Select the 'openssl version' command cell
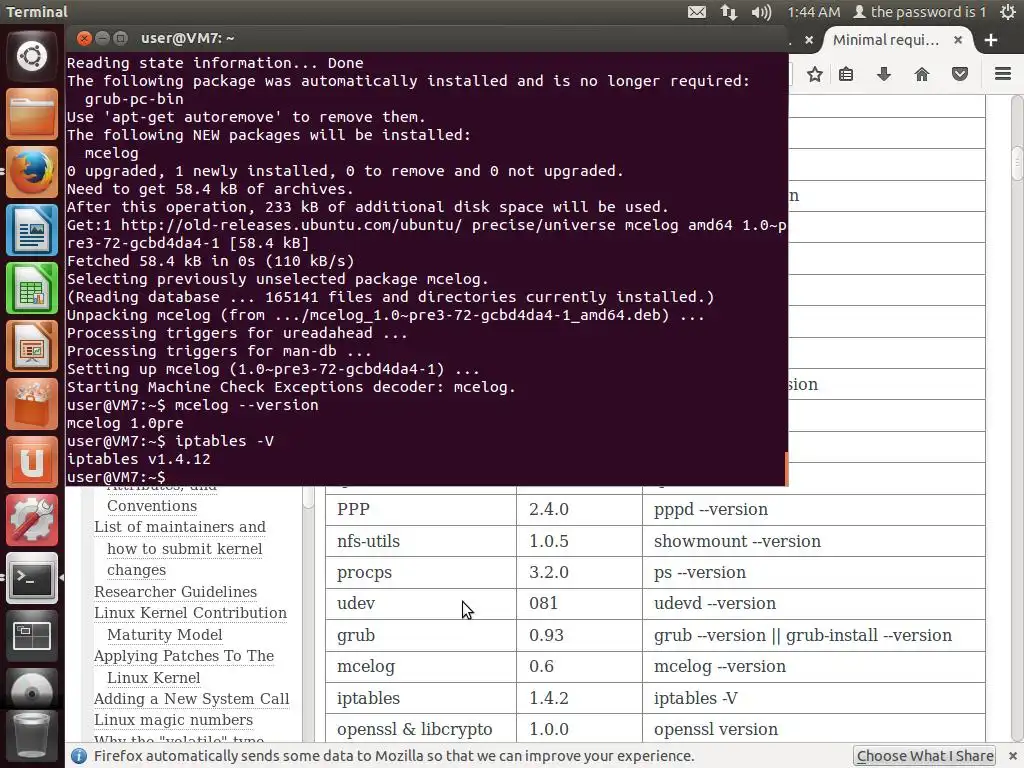 [814, 729]
